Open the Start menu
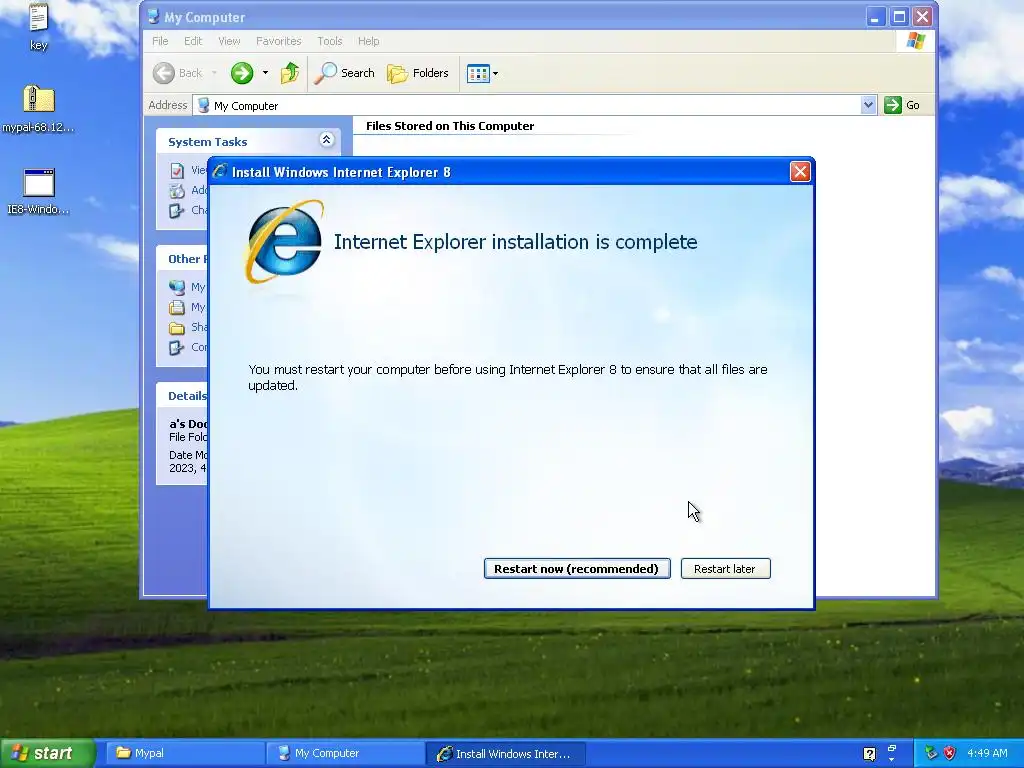The image size is (1024, 768). (47, 753)
